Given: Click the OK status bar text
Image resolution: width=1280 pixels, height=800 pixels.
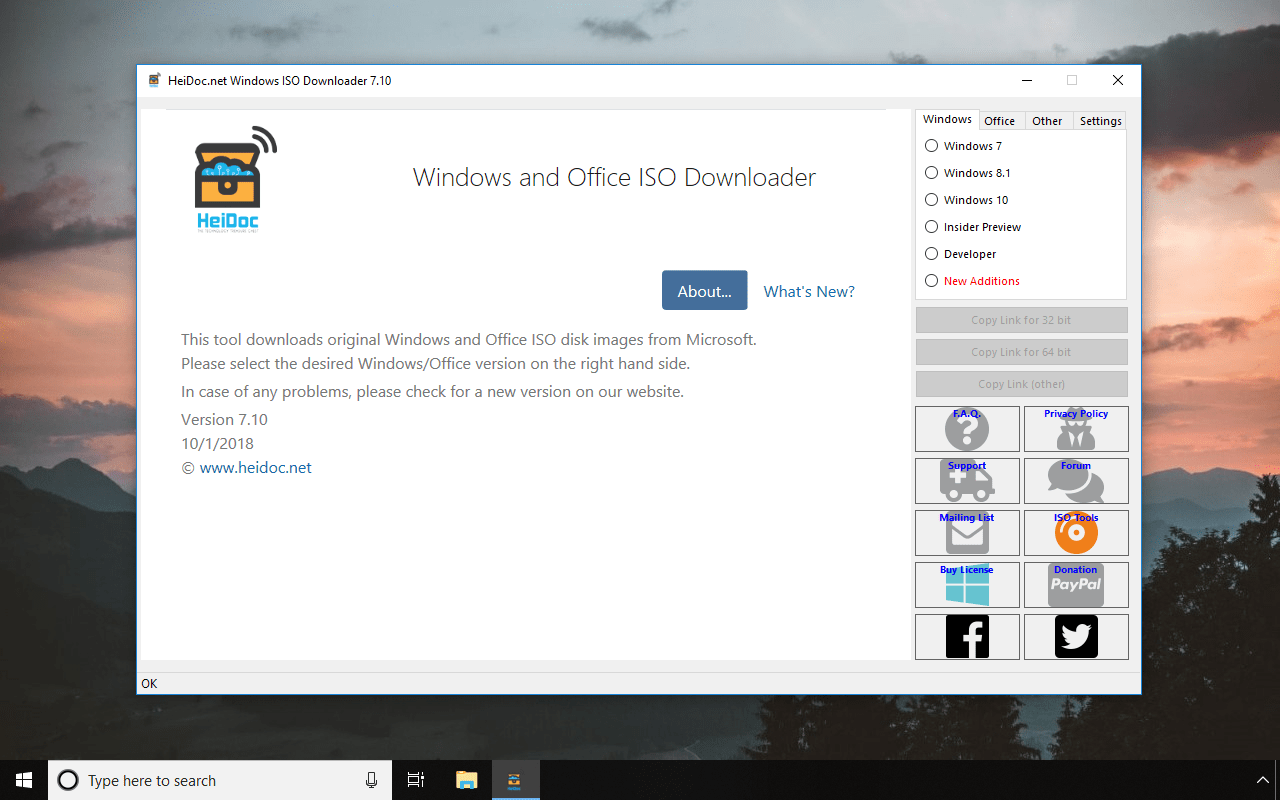Looking at the screenshot, I should [x=149, y=684].
